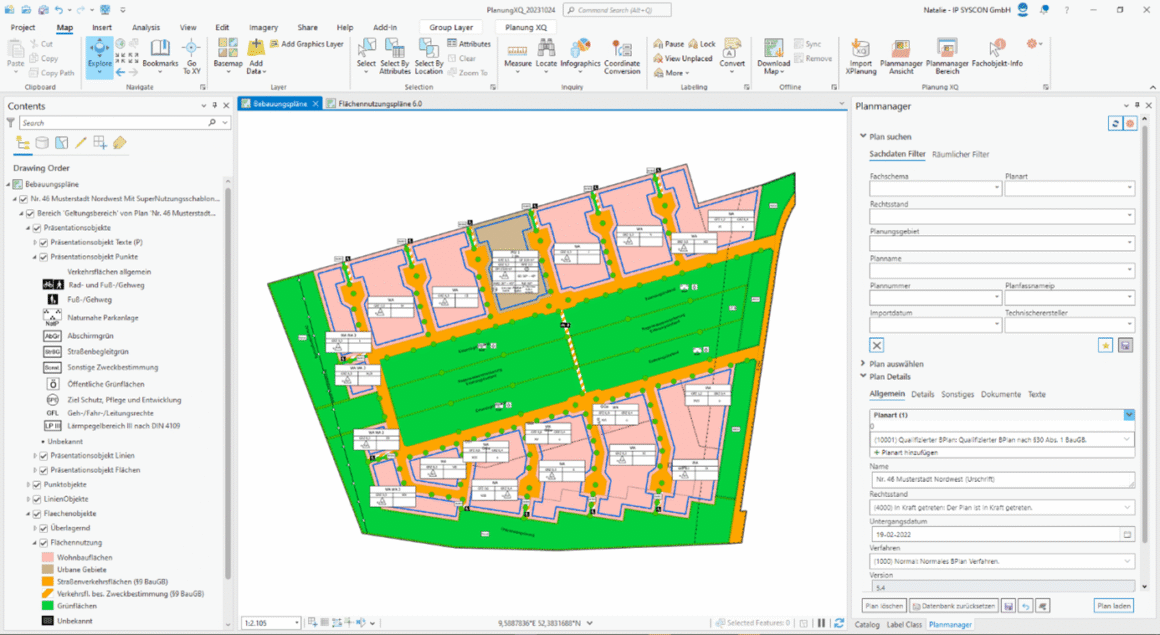Expand the Plan auswählen section
The height and width of the screenshot is (635, 1160).
[863, 363]
